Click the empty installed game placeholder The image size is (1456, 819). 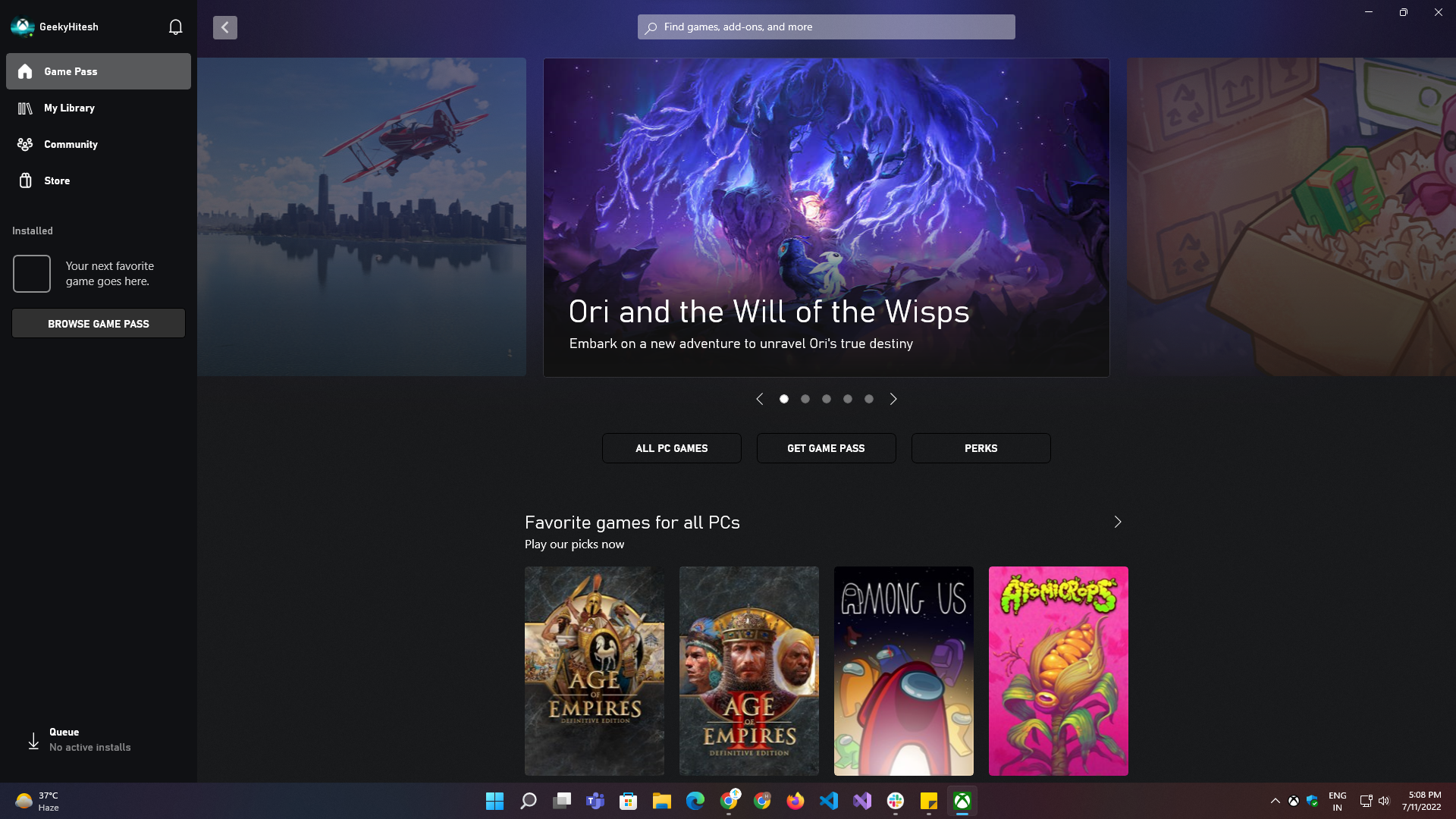coord(32,274)
